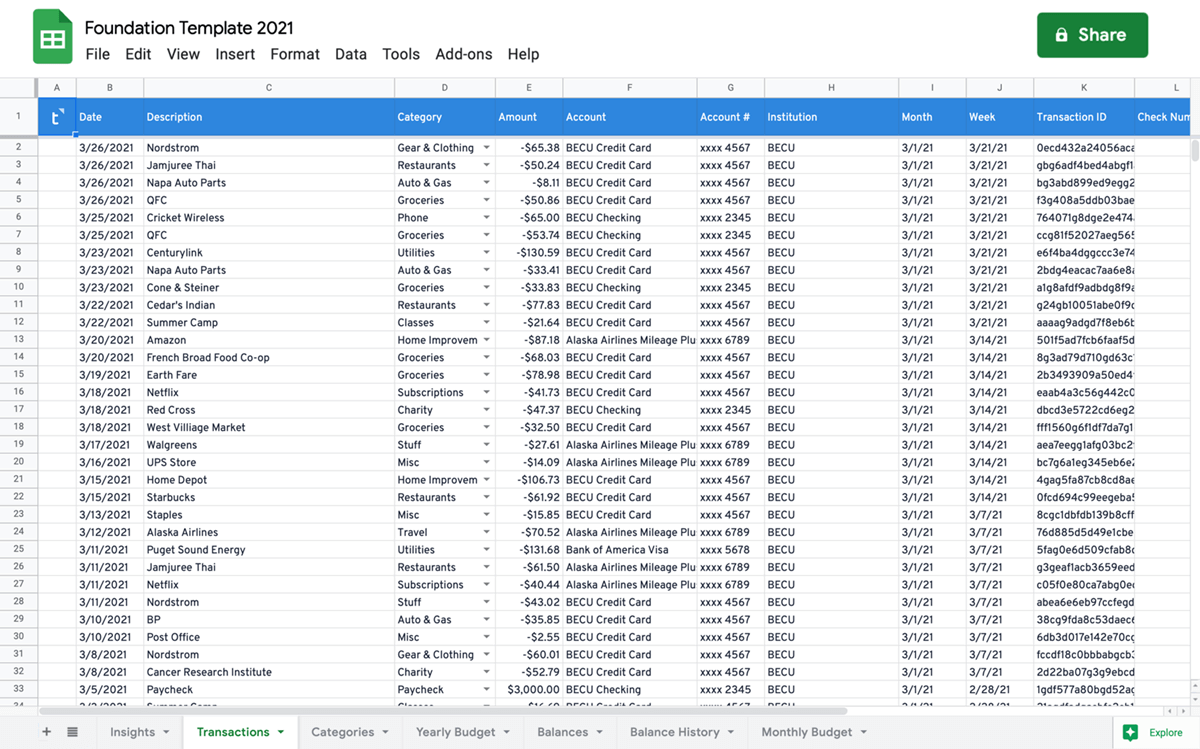Open Monthly Budget tab dropdown arrow

864,733
